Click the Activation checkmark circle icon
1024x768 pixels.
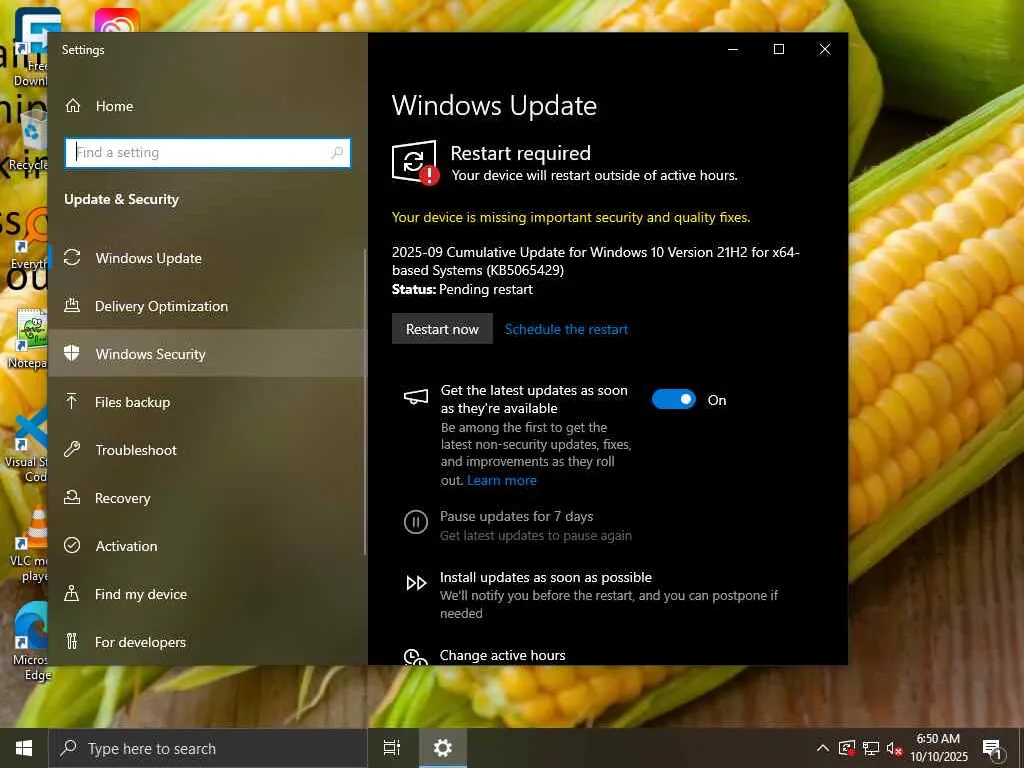click(72, 545)
